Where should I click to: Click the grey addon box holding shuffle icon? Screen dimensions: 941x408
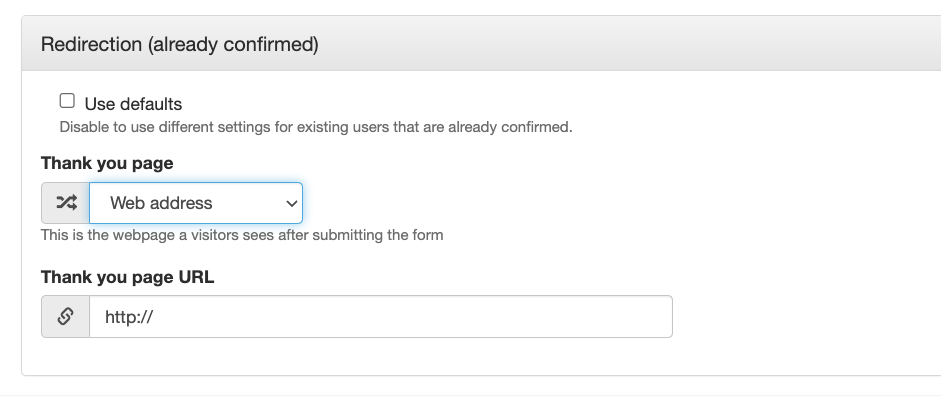coord(65,203)
